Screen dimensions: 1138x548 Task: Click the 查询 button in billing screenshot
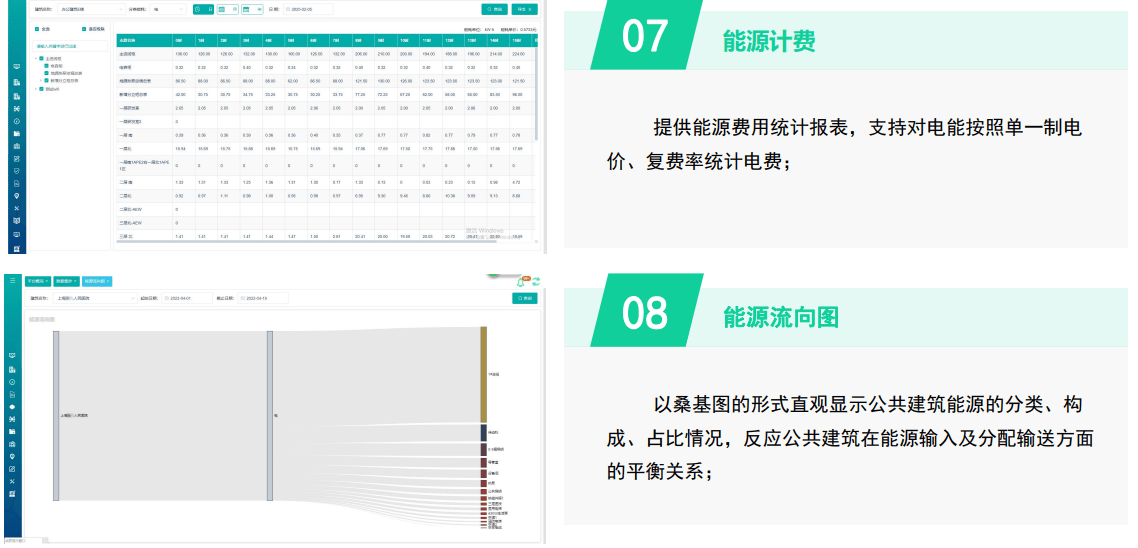tap(494, 9)
